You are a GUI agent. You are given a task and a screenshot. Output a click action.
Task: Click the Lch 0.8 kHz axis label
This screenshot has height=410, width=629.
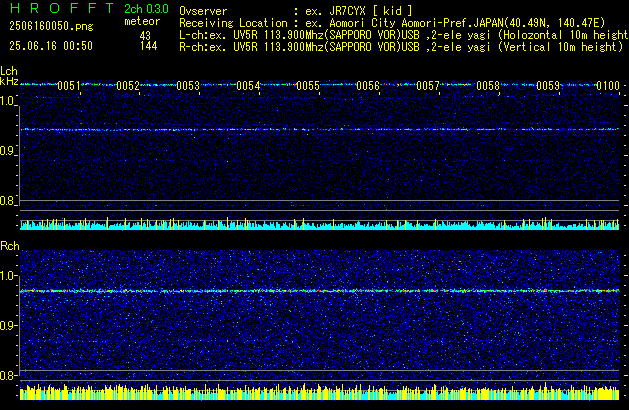pyautogui.click(x=7, y=201)
